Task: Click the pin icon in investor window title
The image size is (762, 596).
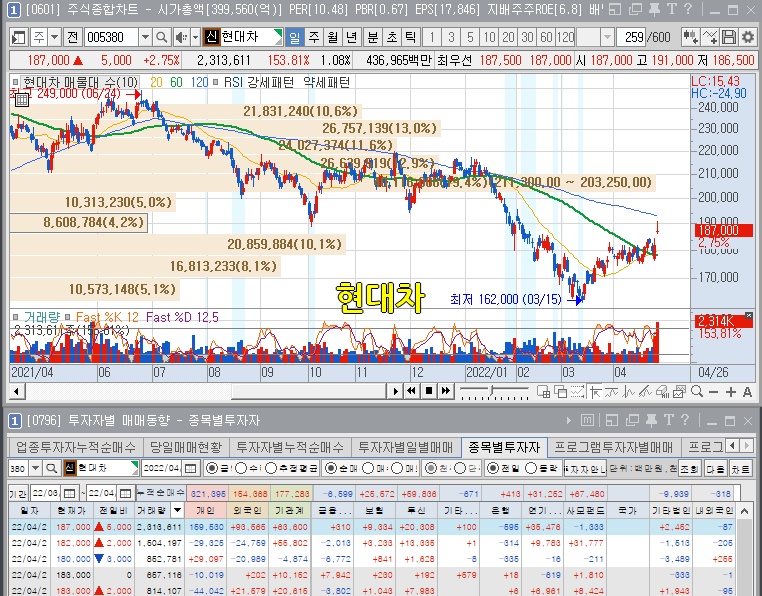Action: (x=651, y=421)
